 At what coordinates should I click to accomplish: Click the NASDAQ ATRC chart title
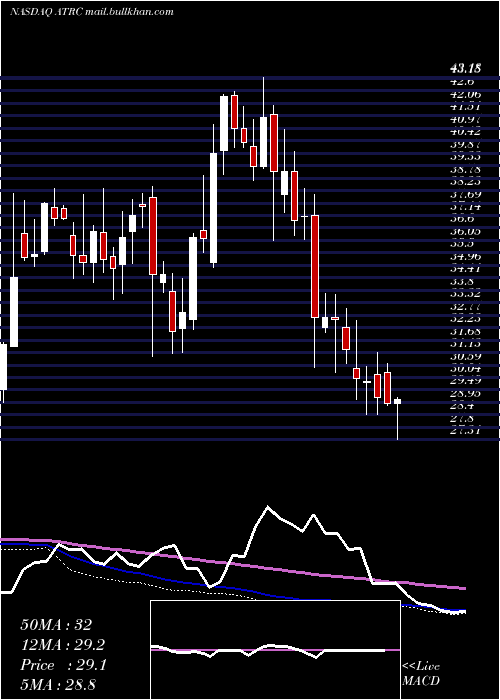pyautogui.click(x=92, y=12)
